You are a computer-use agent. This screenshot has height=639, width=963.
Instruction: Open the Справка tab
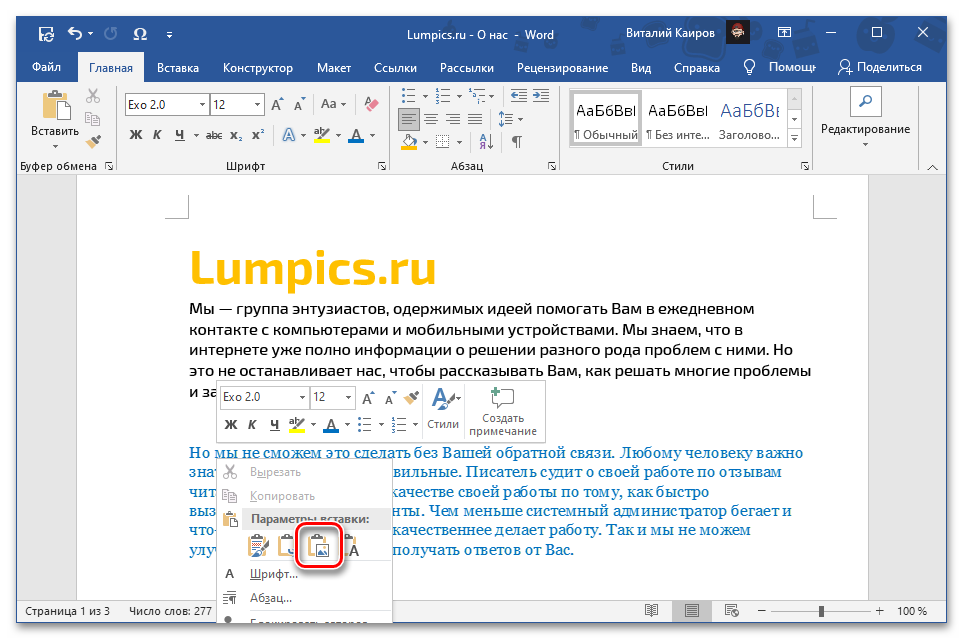coord(696,68)
